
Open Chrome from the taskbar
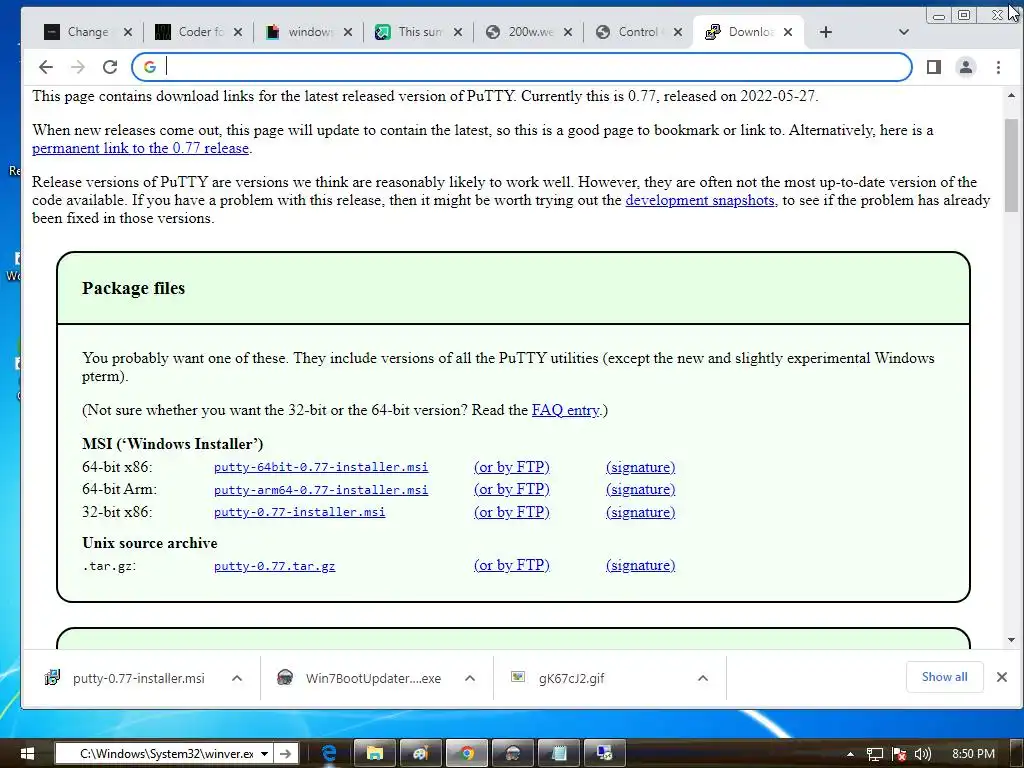click(x=466, y=754)
